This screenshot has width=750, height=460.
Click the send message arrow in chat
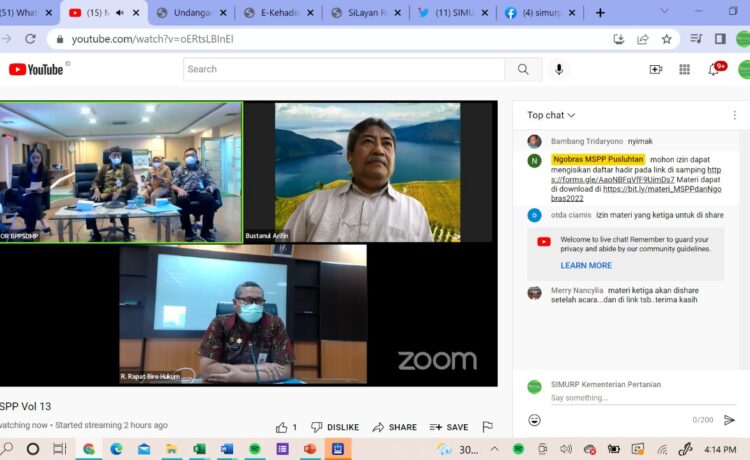click(729, 420)
